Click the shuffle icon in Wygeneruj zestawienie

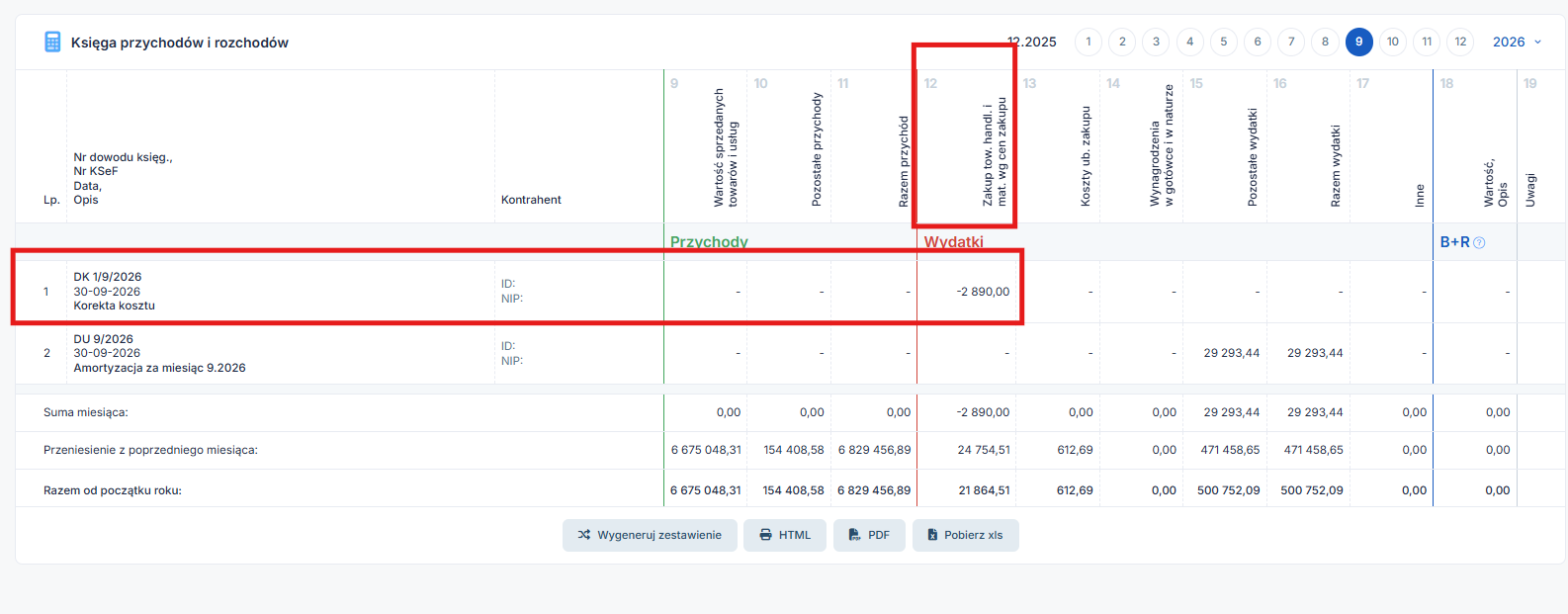(584, 535)
